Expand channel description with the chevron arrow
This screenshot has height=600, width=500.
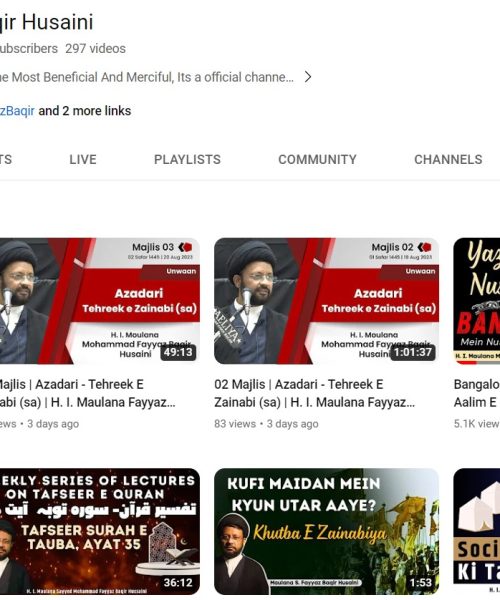(x=308, y=77)
